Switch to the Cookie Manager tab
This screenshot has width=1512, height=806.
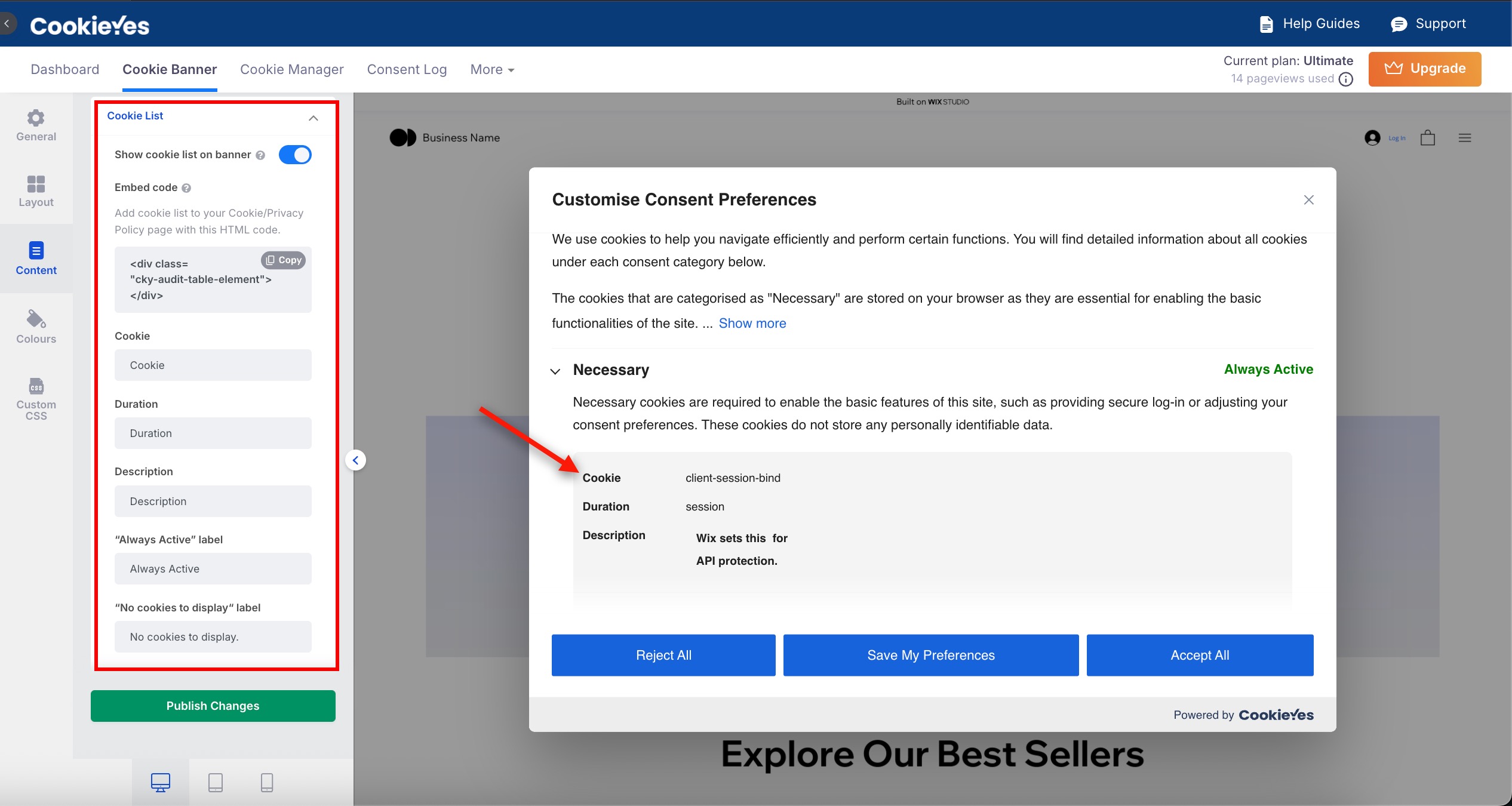click(x=292, y=69)
